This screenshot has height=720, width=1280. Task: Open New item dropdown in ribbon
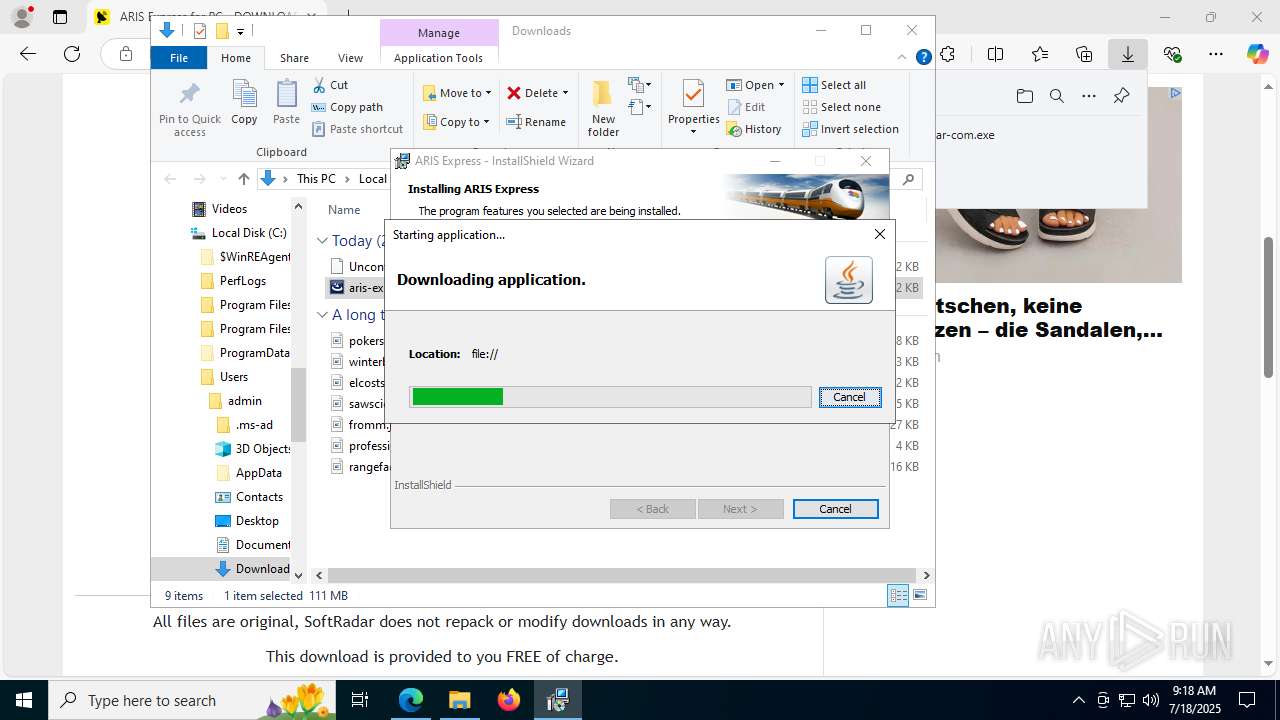640,85
